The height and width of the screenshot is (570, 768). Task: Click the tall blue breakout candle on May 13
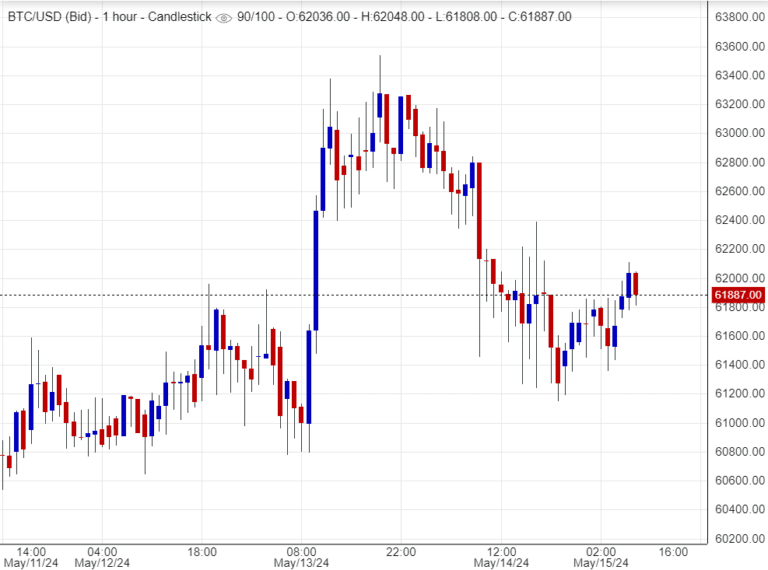click(x=315, y=268)
